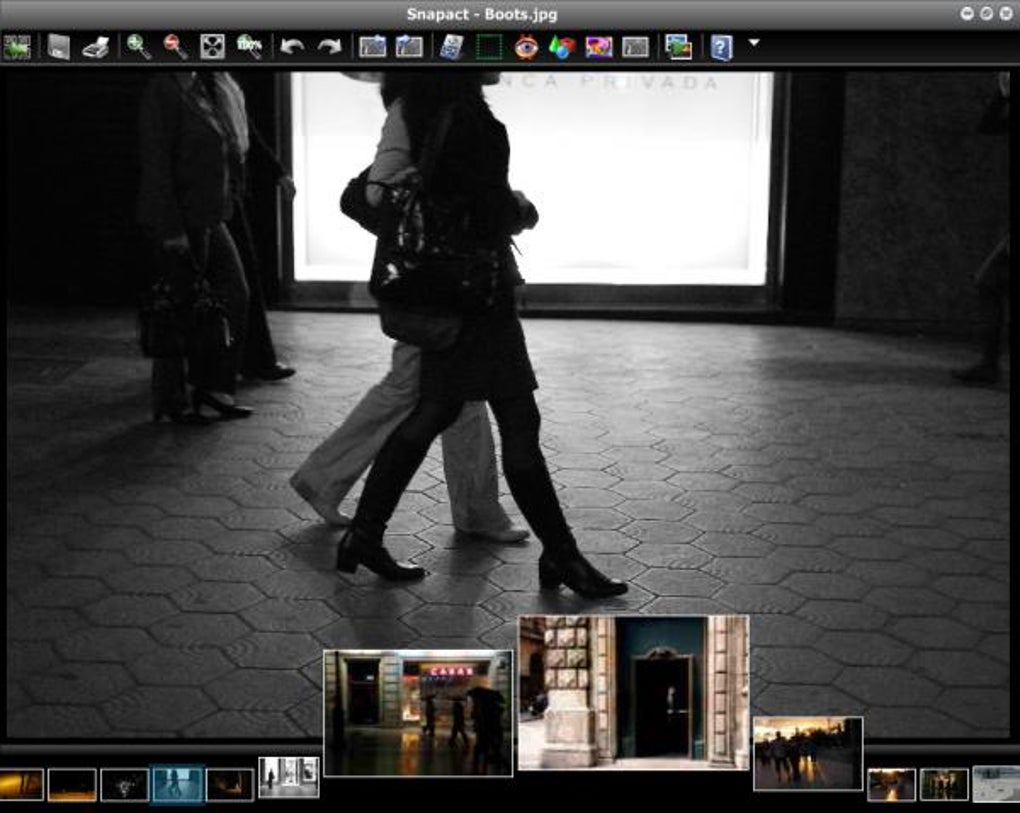1020x813 pixels.
Task: Undo the last edit
Action: (x=291, y=47)
